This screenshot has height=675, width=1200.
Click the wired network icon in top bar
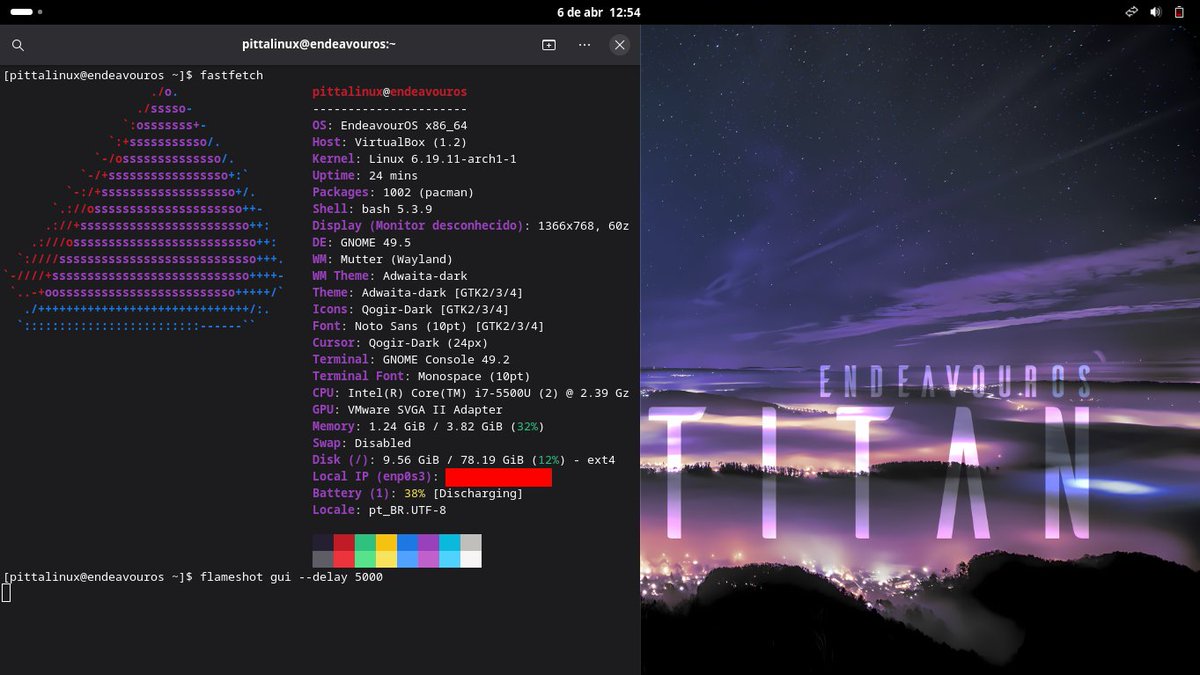pos(1131,12)
